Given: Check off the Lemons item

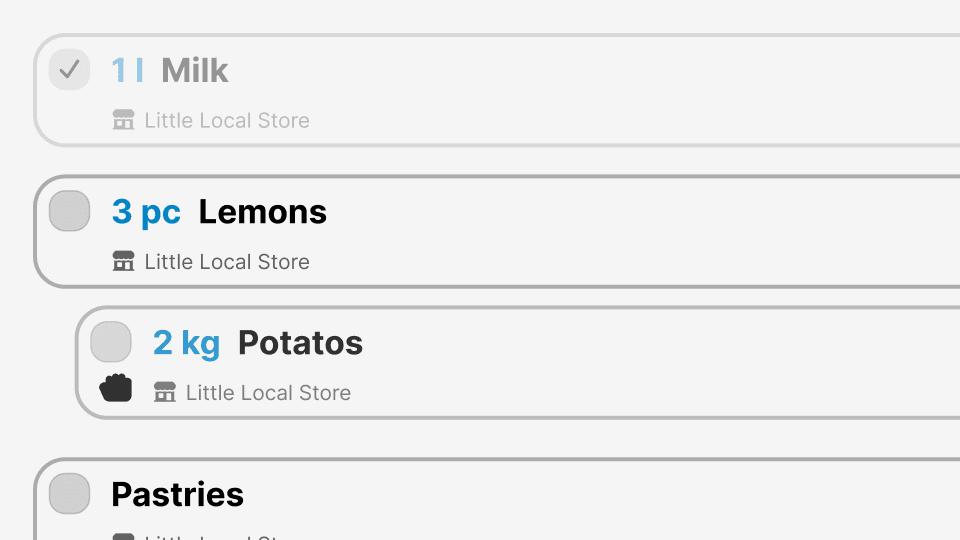Looking at the screenshot, I should pos(69,211).
